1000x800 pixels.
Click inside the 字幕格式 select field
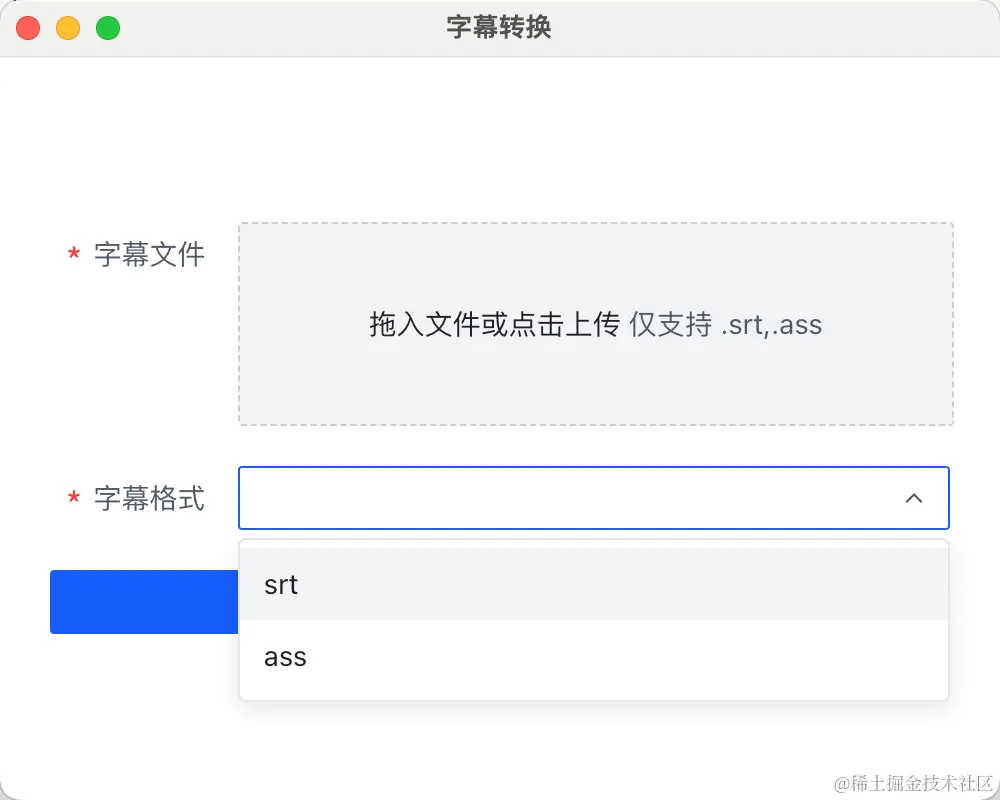[594, 498]
